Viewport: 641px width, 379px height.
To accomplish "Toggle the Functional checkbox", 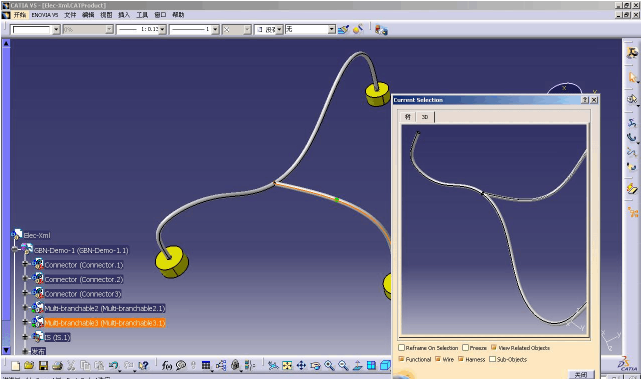I will coord(401,359).
